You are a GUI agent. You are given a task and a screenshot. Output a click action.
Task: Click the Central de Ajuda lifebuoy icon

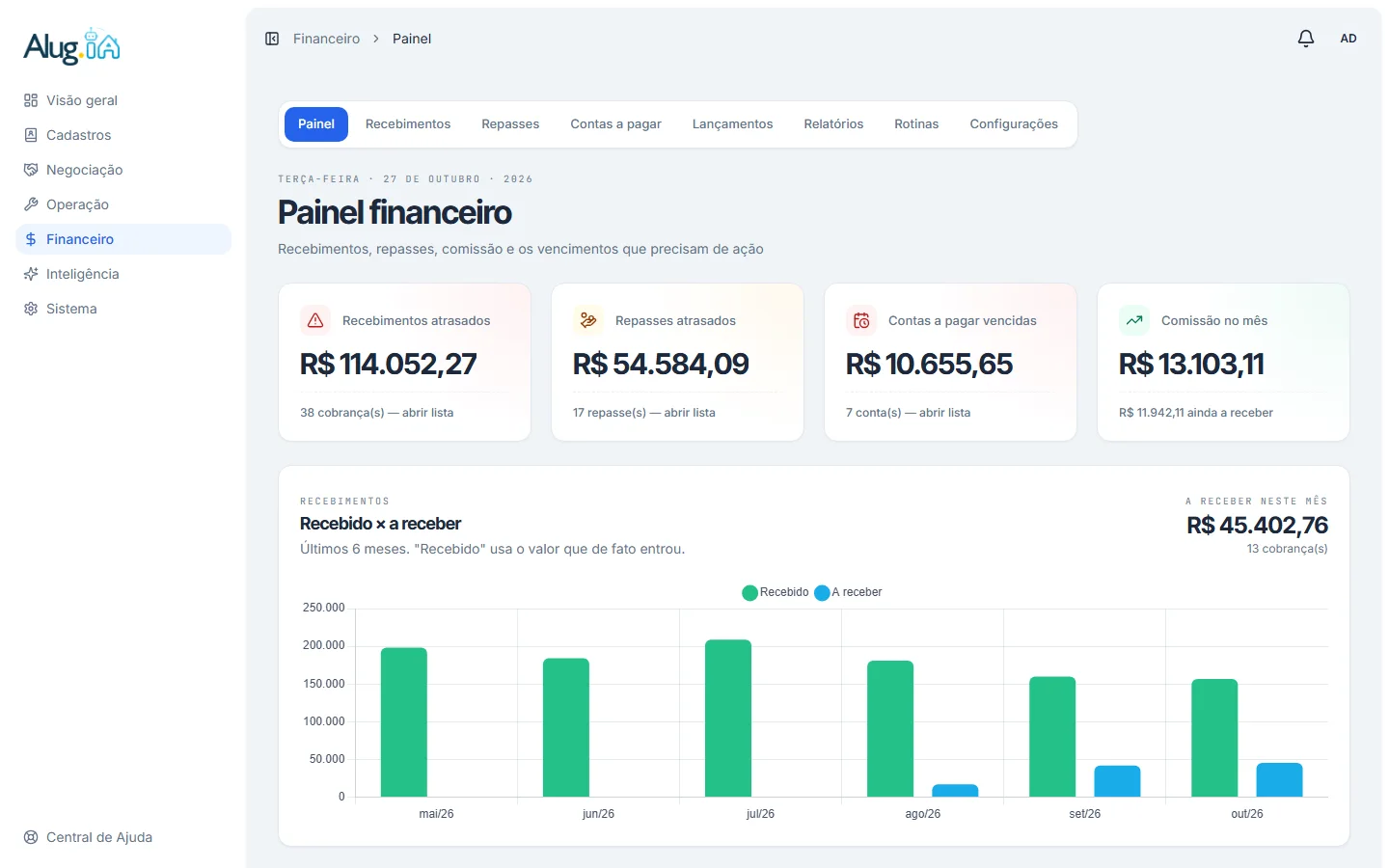click(31, 837)
